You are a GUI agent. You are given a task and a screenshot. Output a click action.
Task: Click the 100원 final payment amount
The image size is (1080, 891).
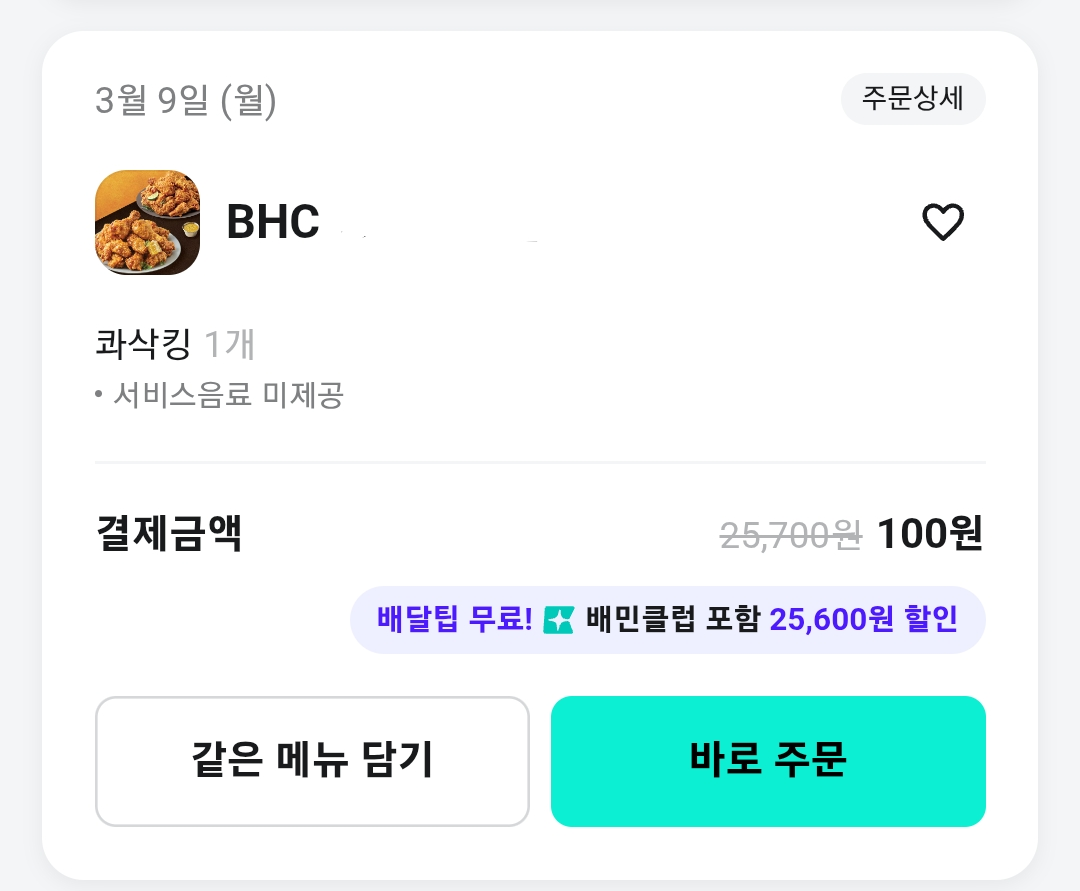click(x=930, y=534)
